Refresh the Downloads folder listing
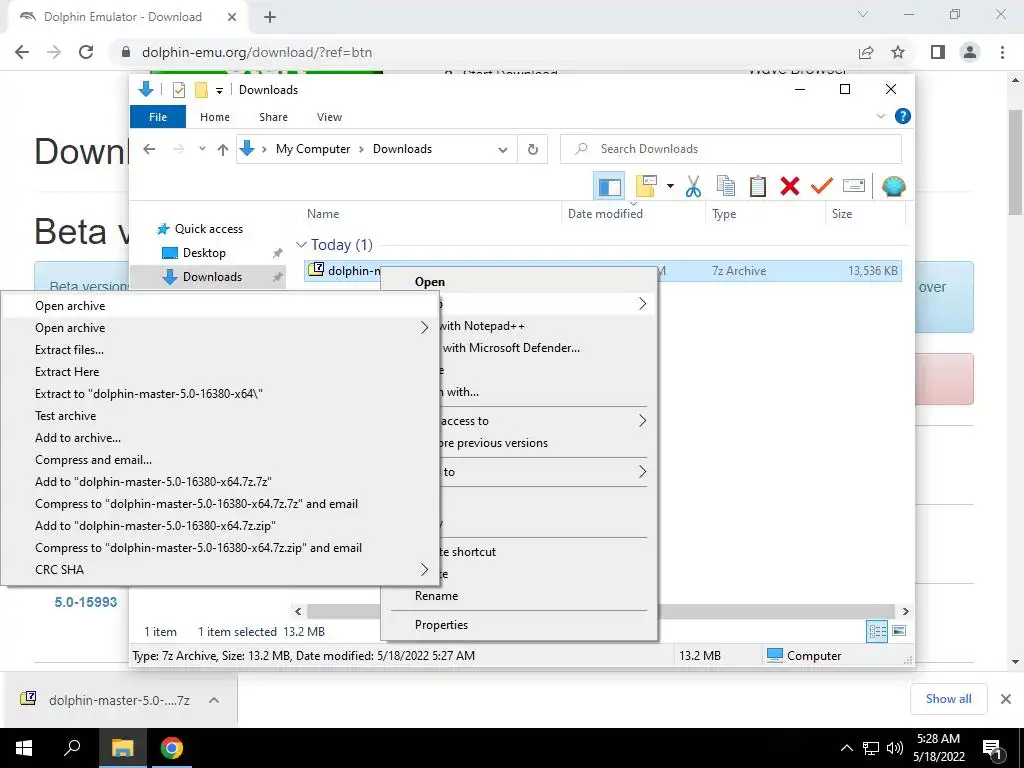The image size is (1024, 768). pos(533,150)
